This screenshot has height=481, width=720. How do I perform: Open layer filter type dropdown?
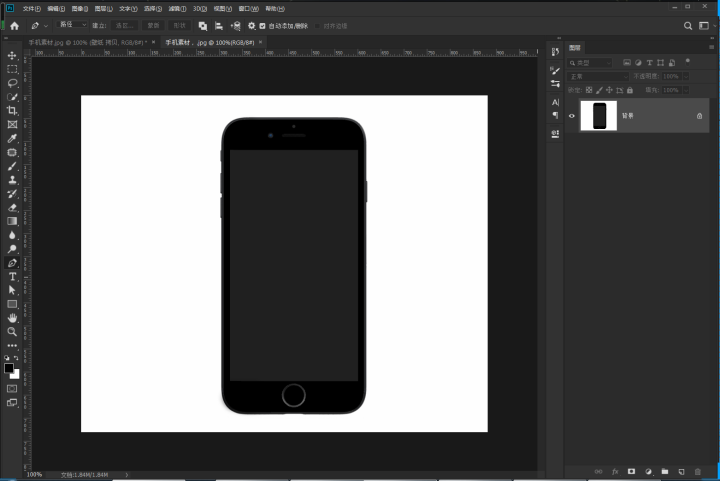[590, 63]
